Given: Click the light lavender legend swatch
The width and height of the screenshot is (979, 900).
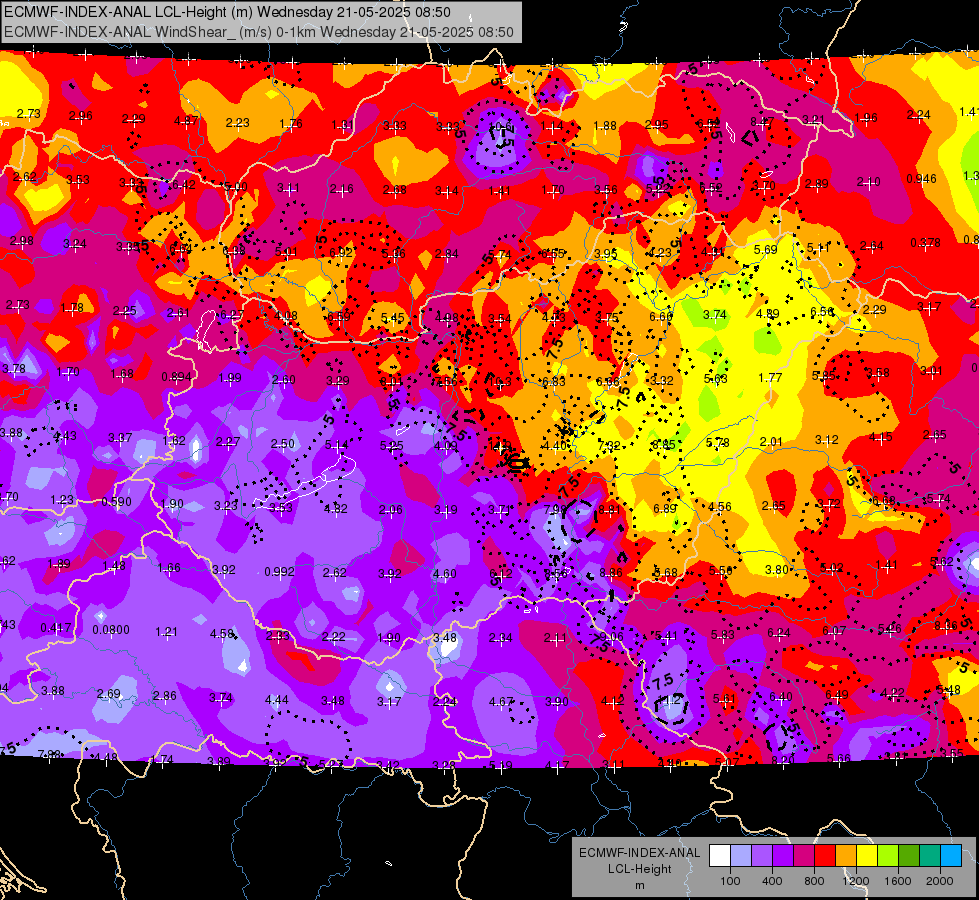Looking at the screenshot, I should click(x=741, y=856).
